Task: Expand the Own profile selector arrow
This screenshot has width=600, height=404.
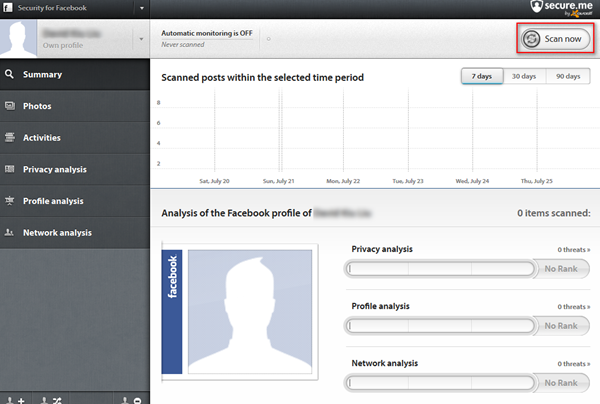Action: (x=142, y=40)
